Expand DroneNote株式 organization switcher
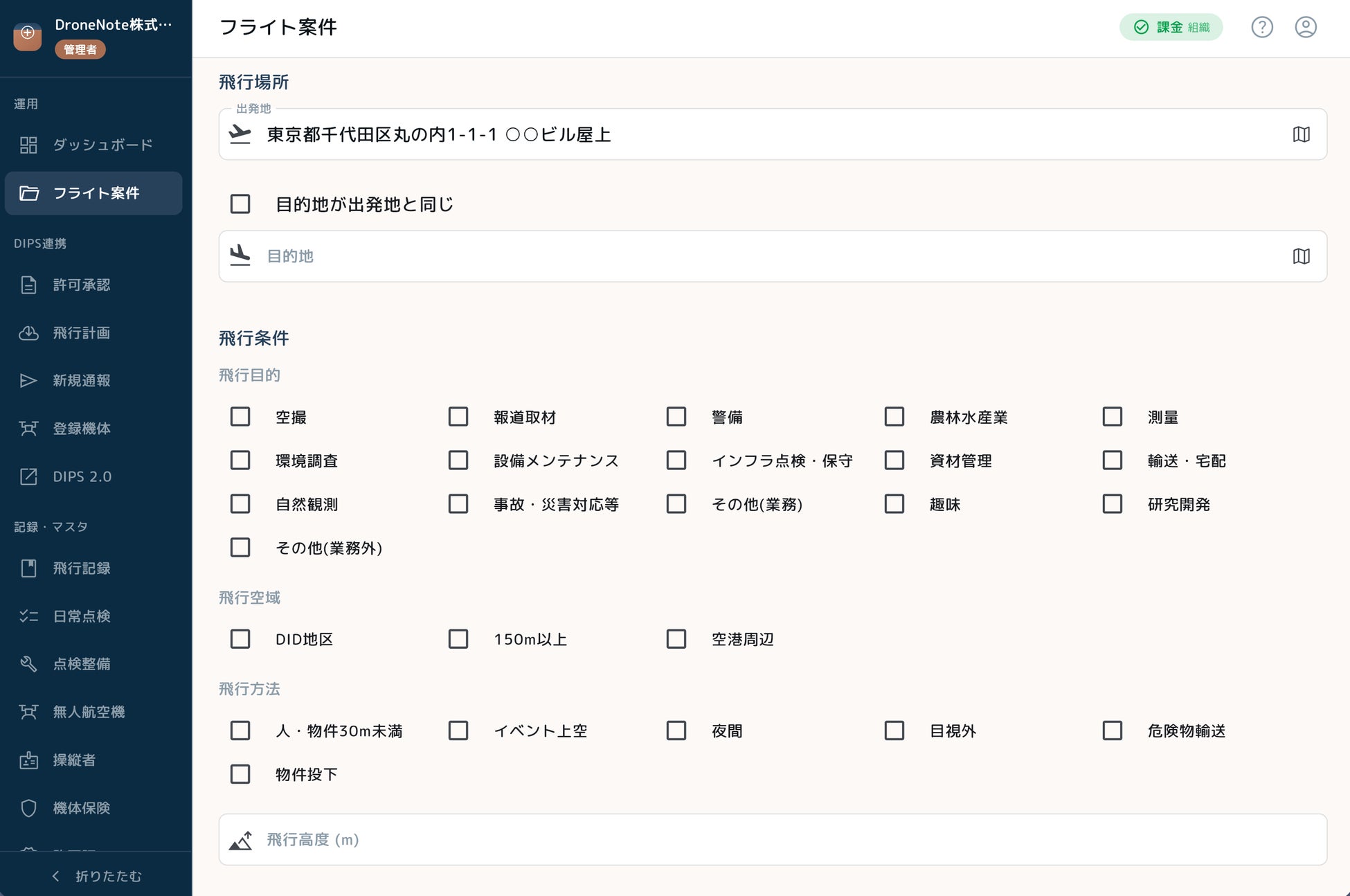 click(114, 25)
